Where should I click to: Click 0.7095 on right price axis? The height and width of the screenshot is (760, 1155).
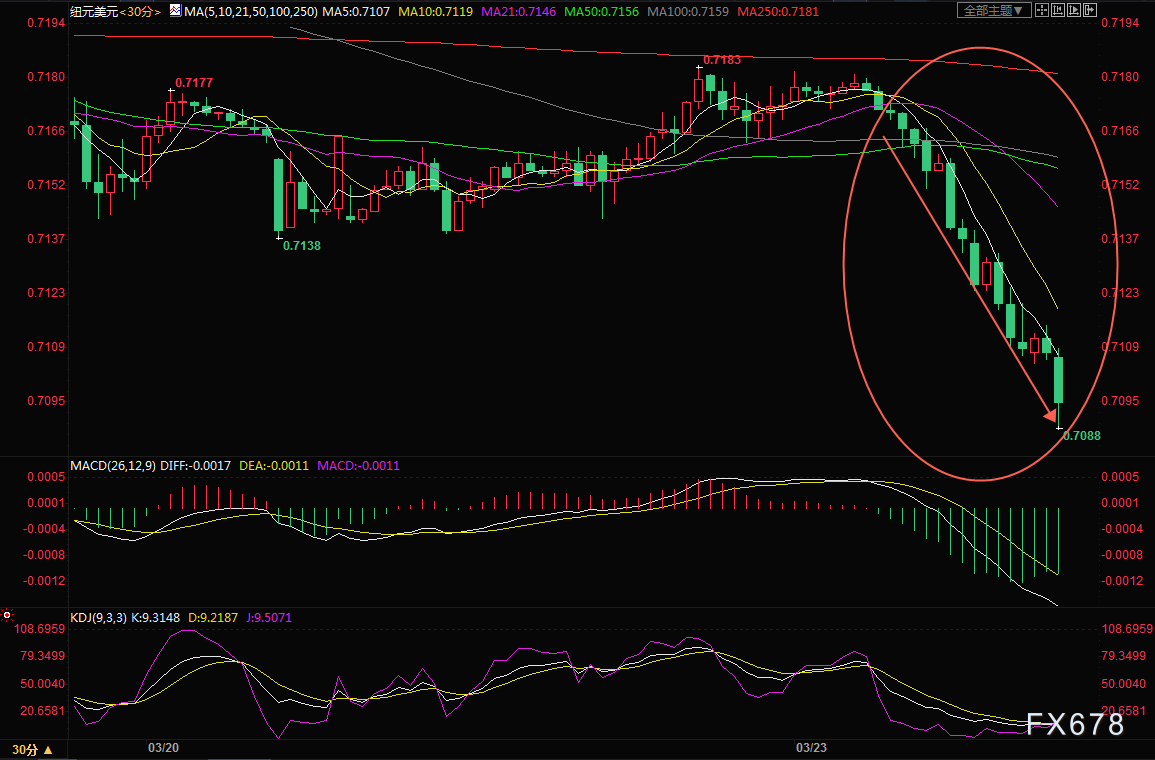1120,401
